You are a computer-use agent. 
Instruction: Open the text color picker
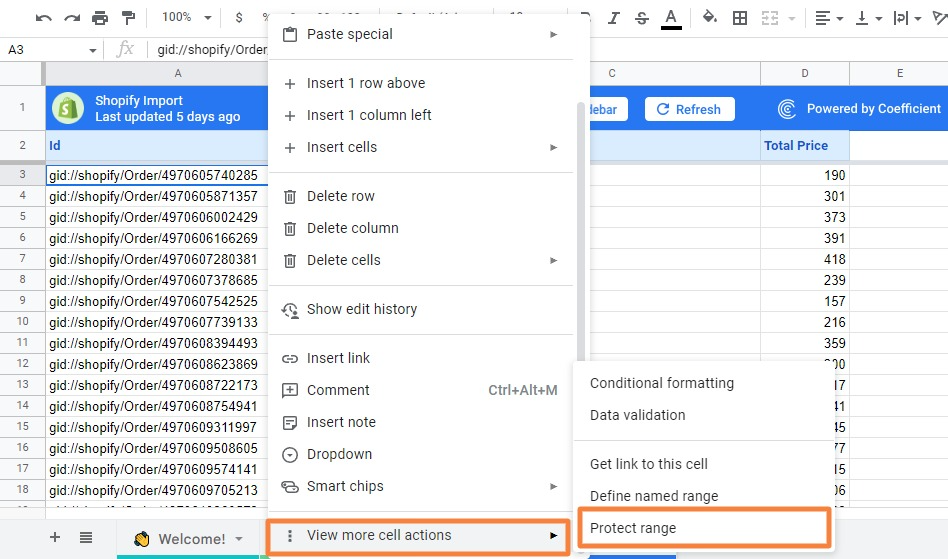(670, 18)
